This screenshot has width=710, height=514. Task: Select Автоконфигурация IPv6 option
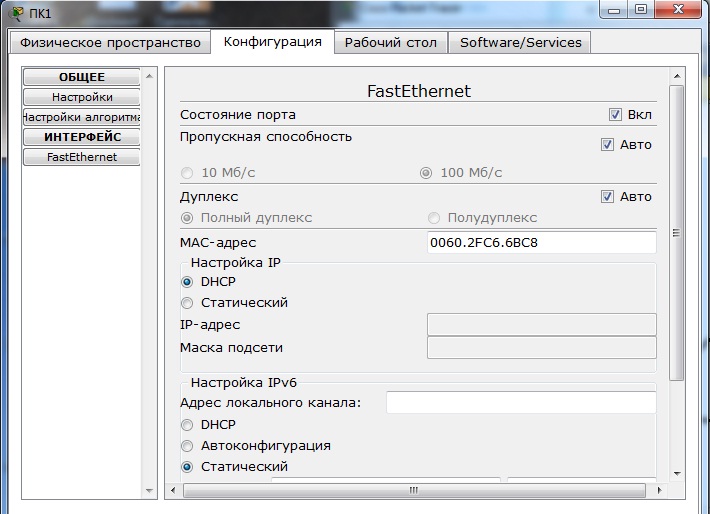click(x=187, y=446)
